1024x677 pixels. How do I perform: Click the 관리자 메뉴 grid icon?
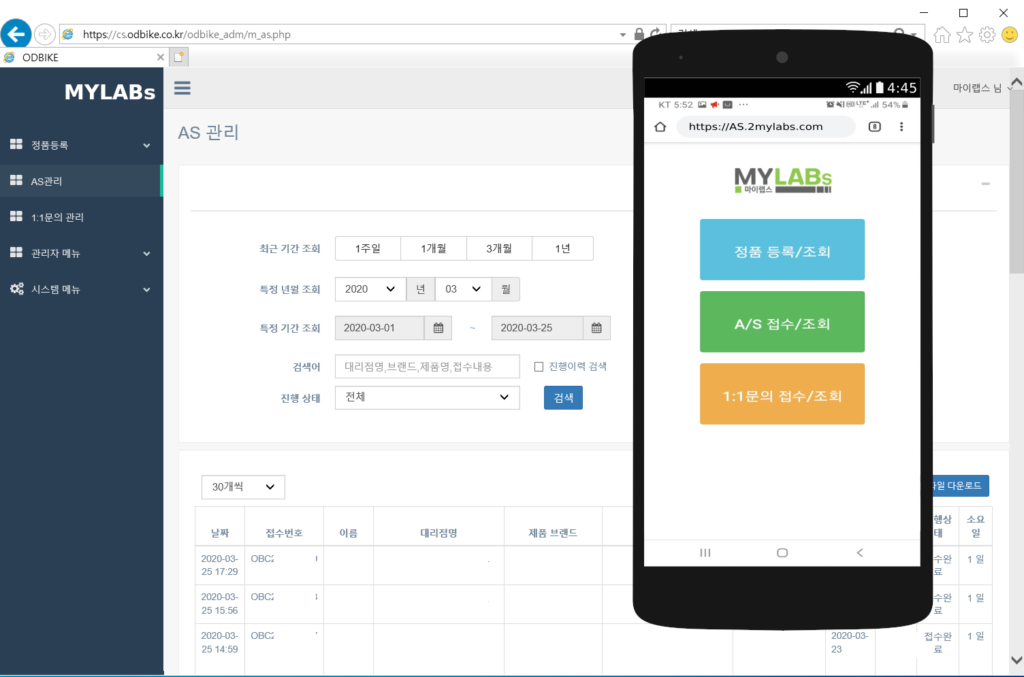16,252
